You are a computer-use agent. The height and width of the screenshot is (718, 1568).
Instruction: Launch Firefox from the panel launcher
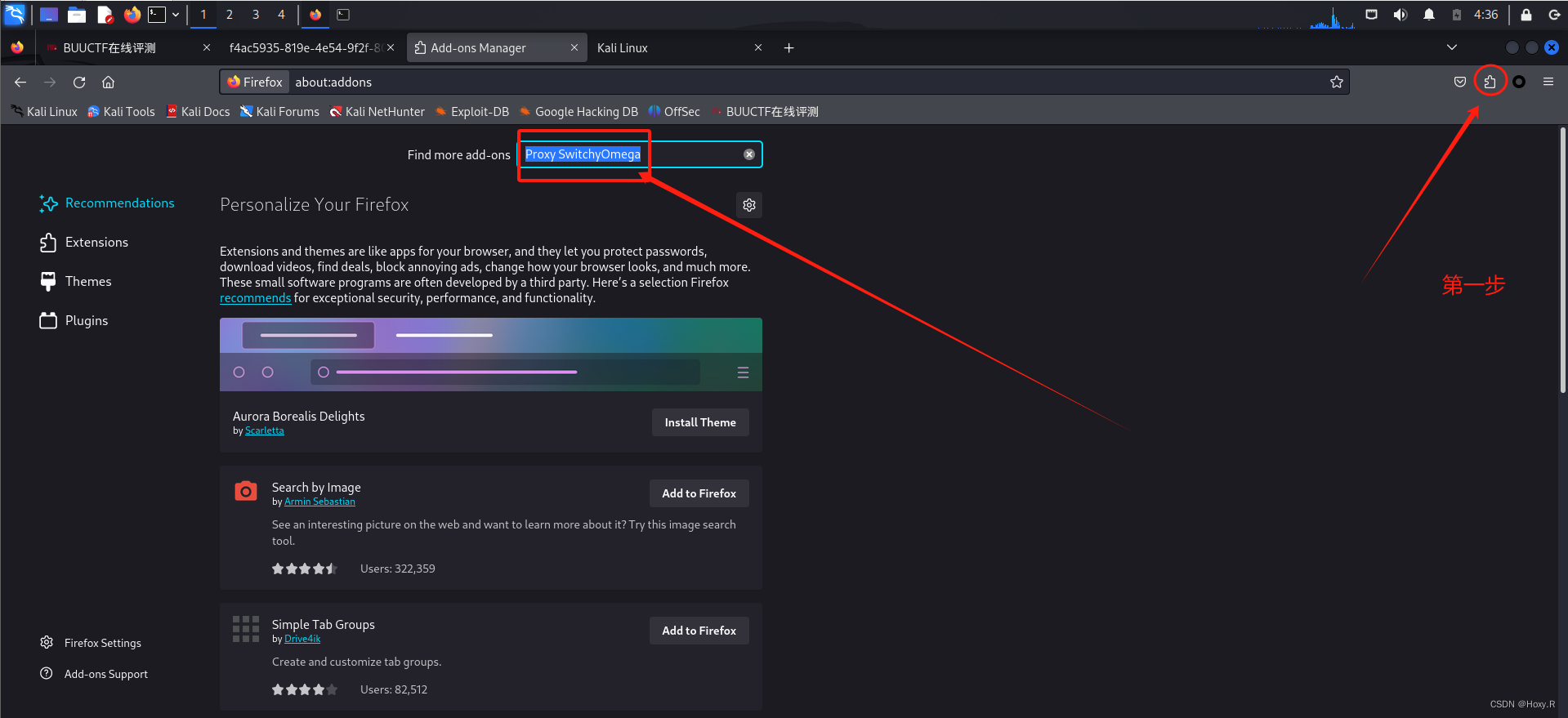(132, 15)
